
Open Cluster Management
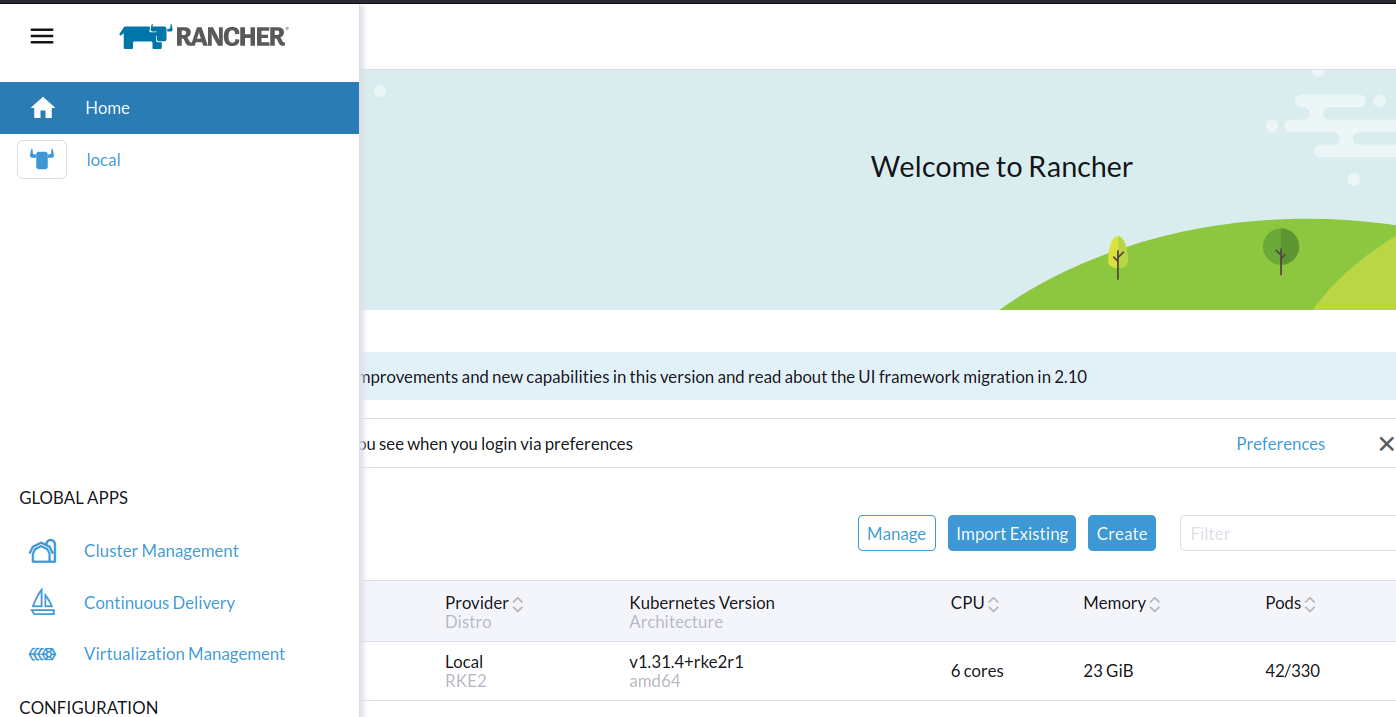161,551
